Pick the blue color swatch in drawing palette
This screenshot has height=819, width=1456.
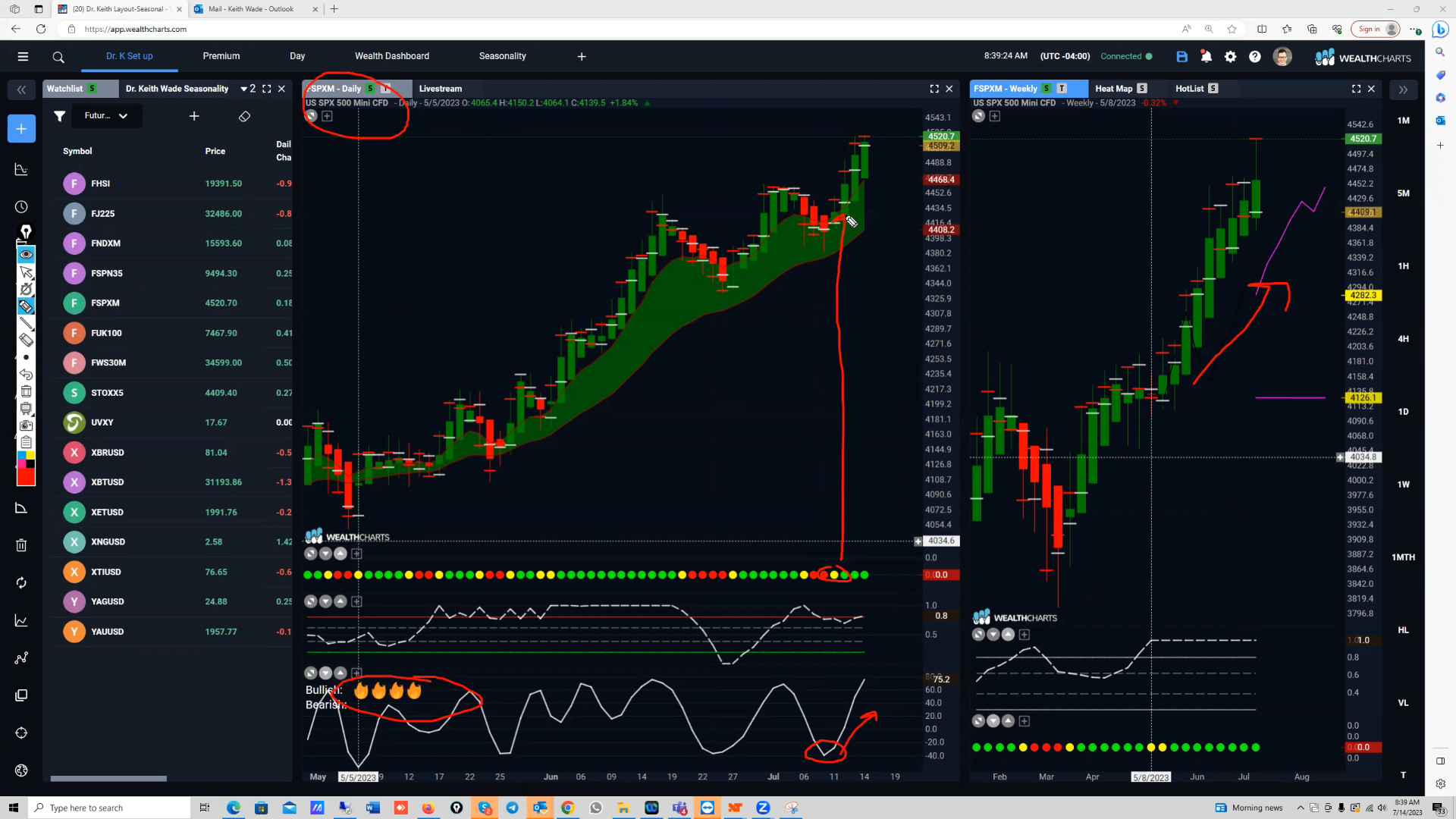(21, 456)
